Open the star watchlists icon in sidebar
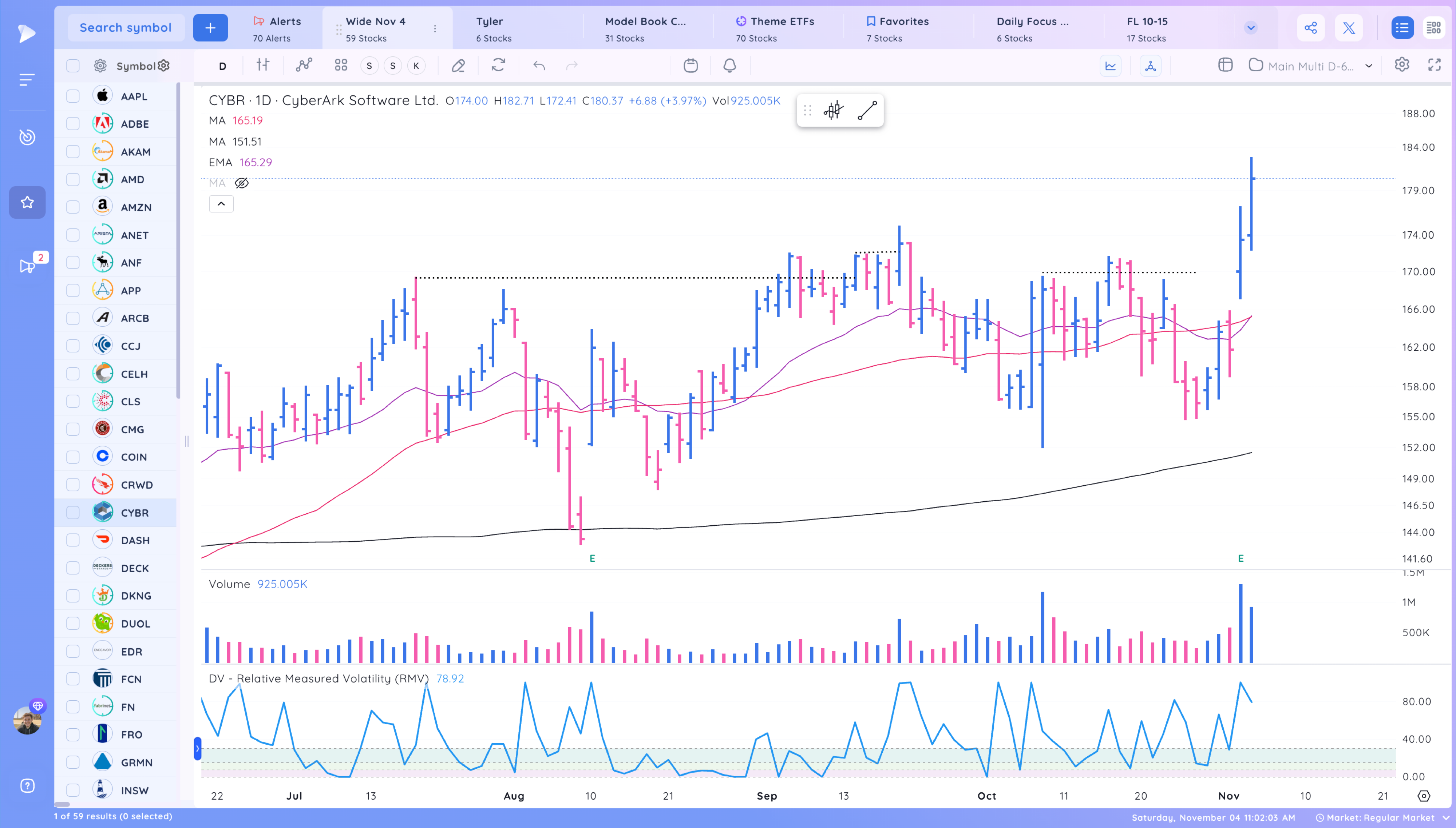The width and height of the screenshot is (1456, 828). click(x=27, y=202)
